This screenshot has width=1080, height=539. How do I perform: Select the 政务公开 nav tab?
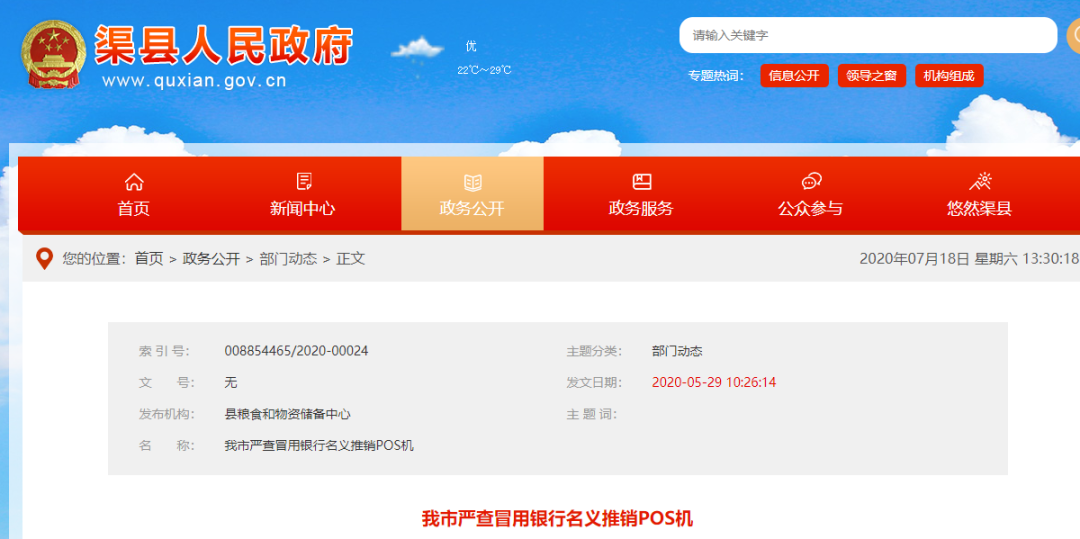click(x=472, y=193)
